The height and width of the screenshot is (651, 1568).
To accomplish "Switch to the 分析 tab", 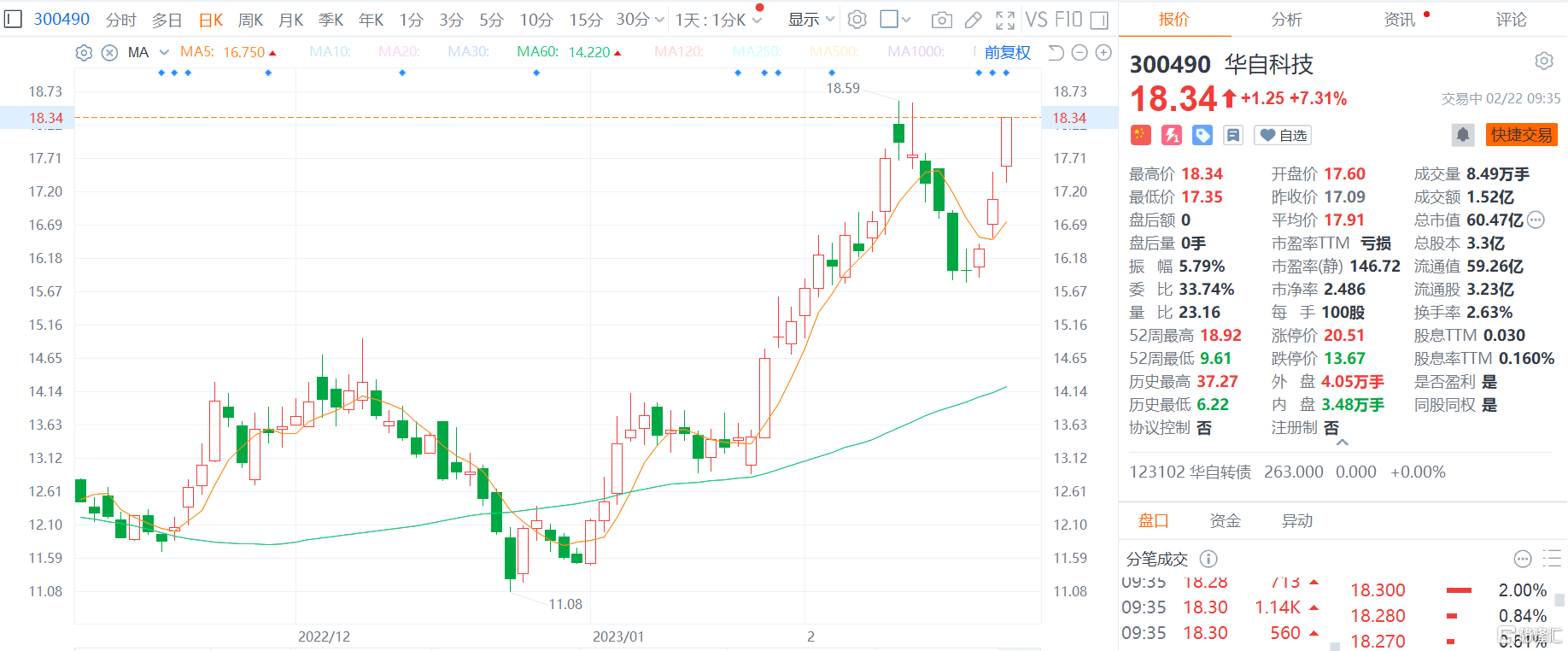I will 1286,20.
